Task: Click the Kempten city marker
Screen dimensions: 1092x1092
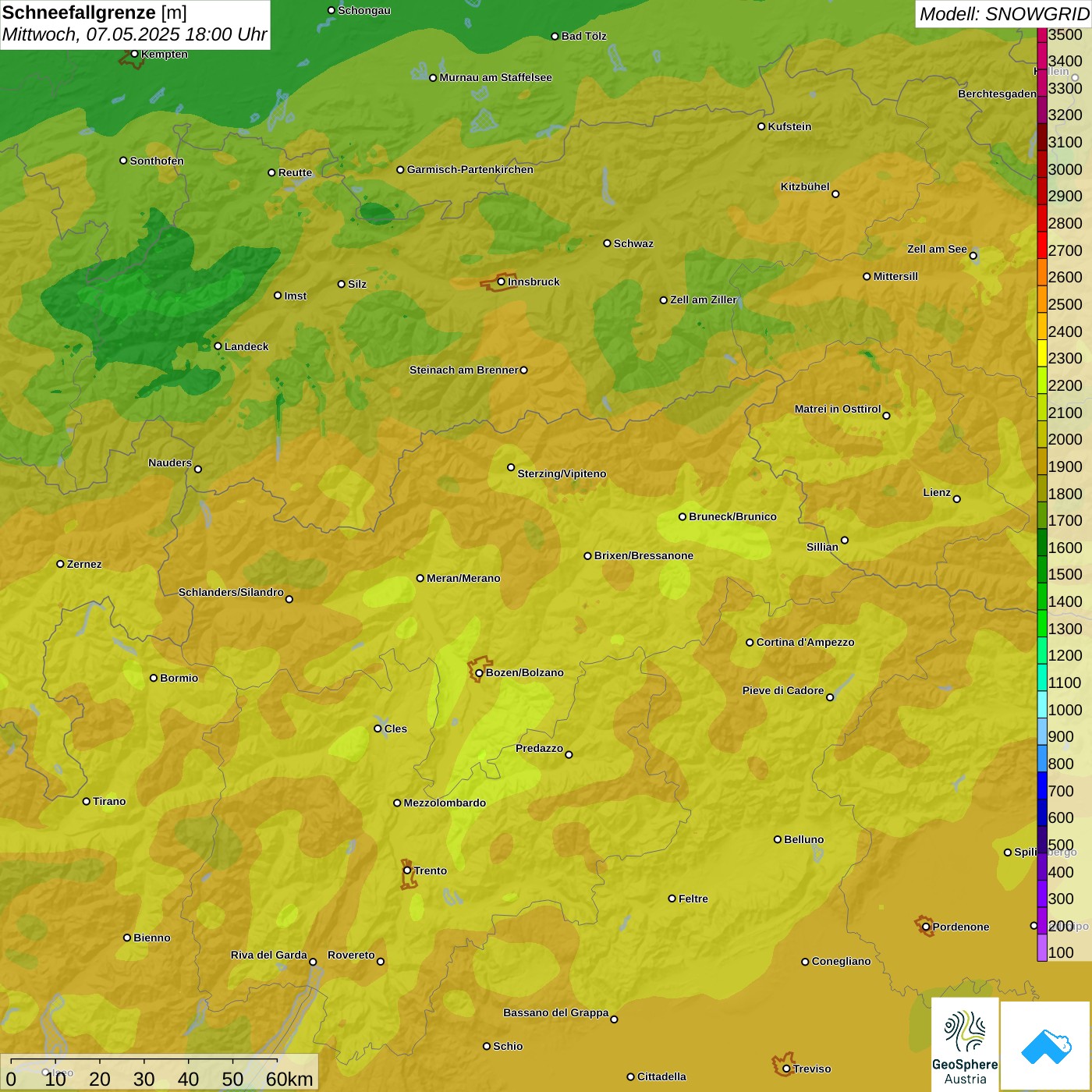Action: (x=134, y=54)
